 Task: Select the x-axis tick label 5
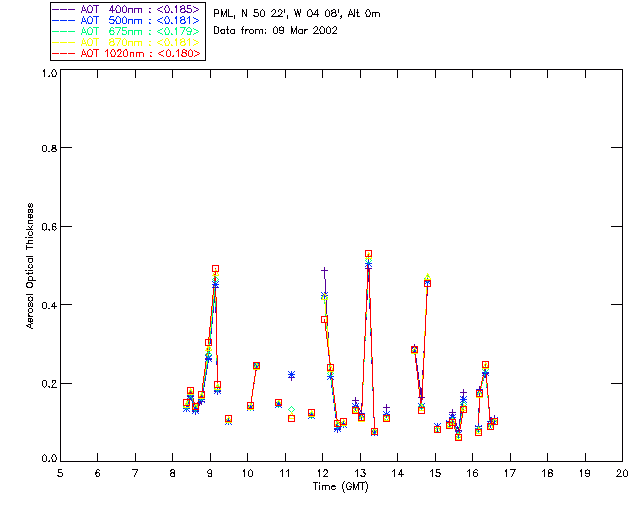(60, 472)
